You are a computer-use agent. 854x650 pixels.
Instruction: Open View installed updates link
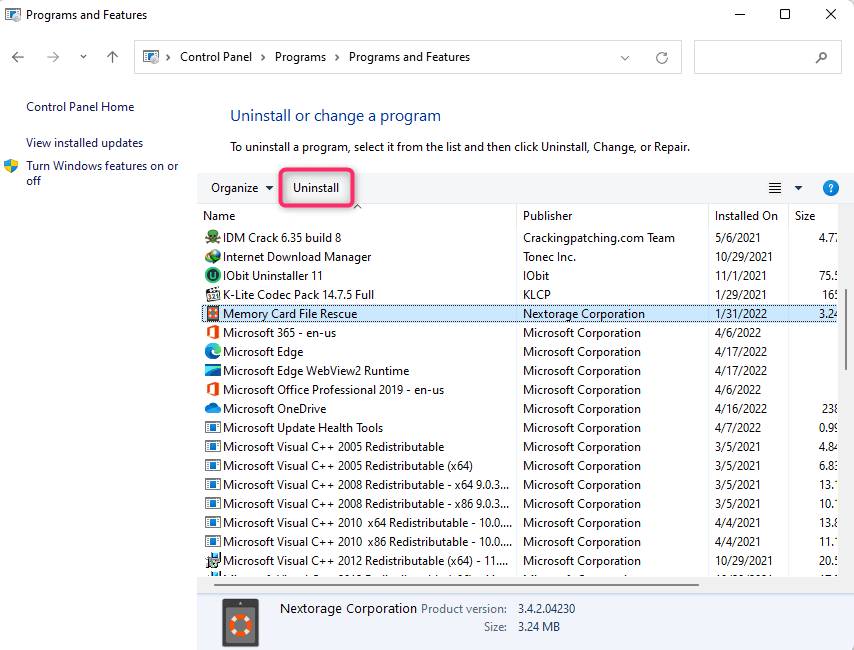84,143
